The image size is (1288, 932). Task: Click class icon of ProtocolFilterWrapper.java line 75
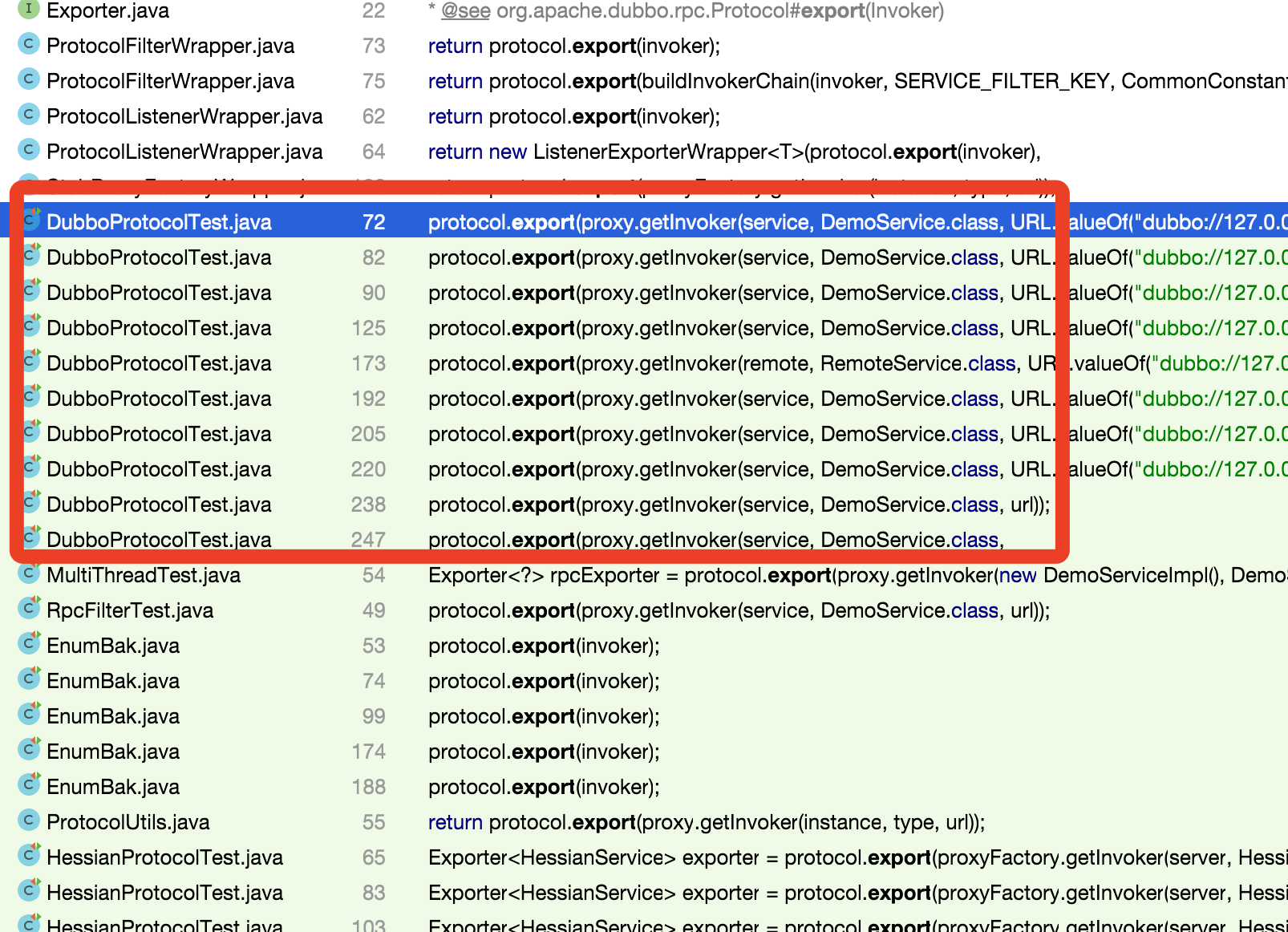[29, 79]
